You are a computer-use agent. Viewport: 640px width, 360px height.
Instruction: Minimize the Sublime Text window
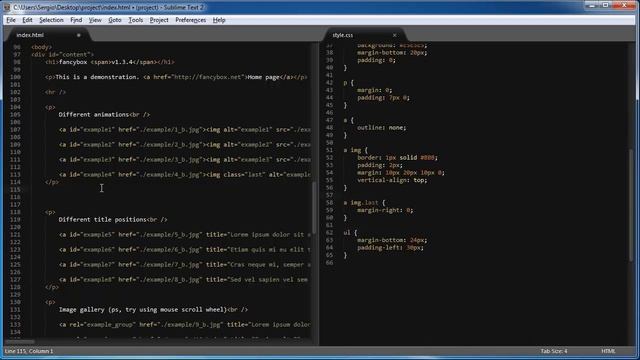592,5
